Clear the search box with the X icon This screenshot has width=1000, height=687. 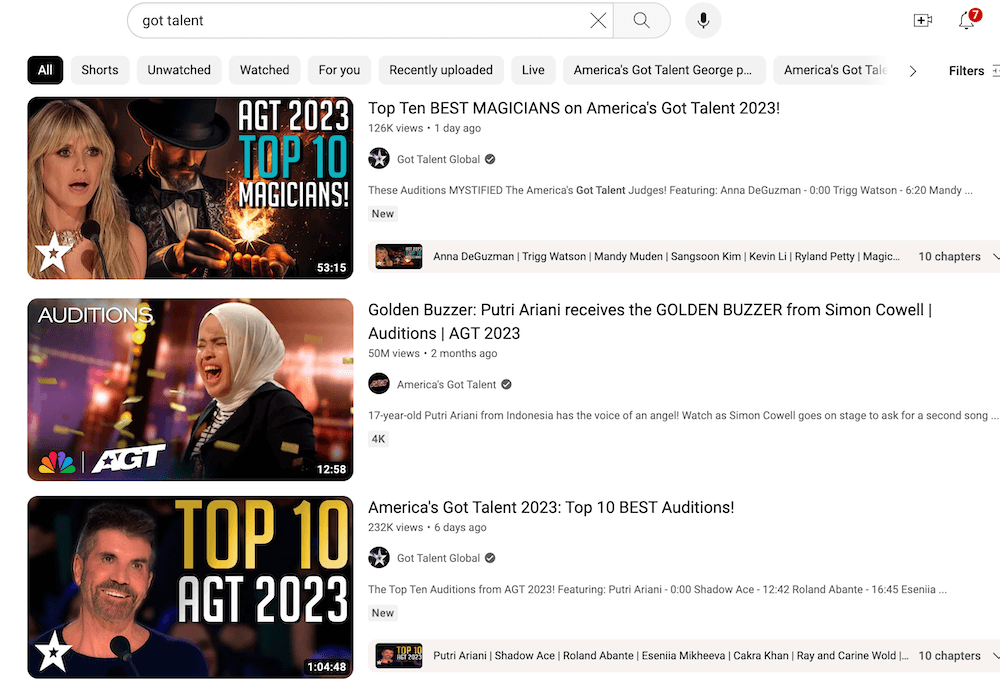point(598,20)
